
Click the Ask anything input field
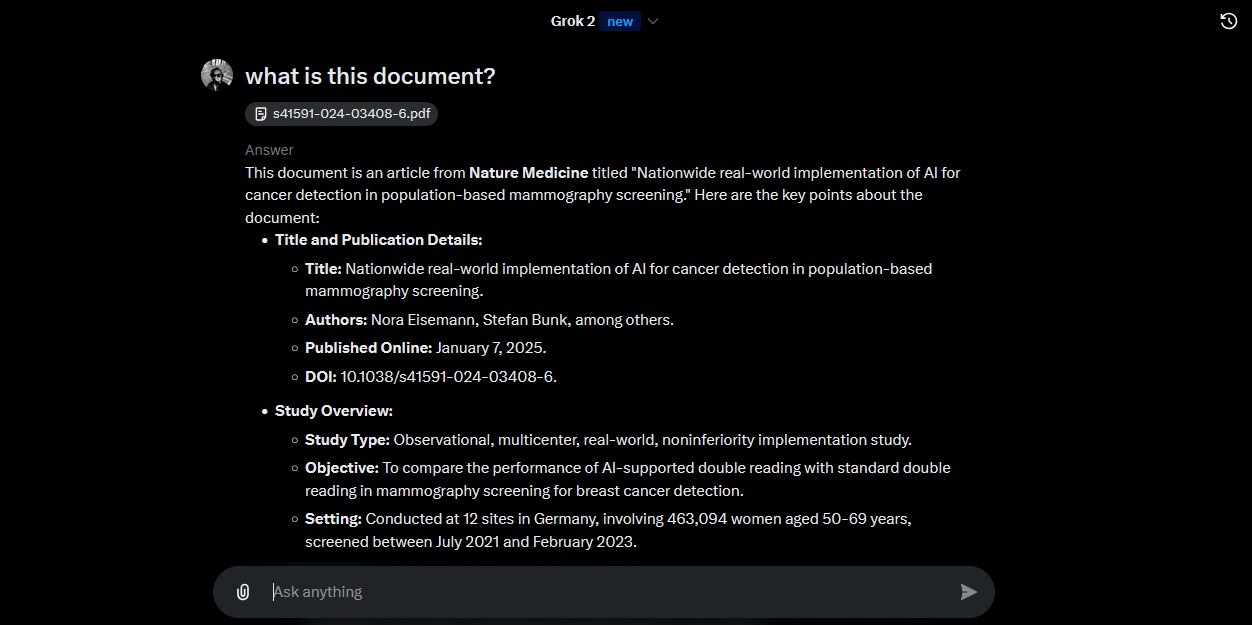pos(600,591)
